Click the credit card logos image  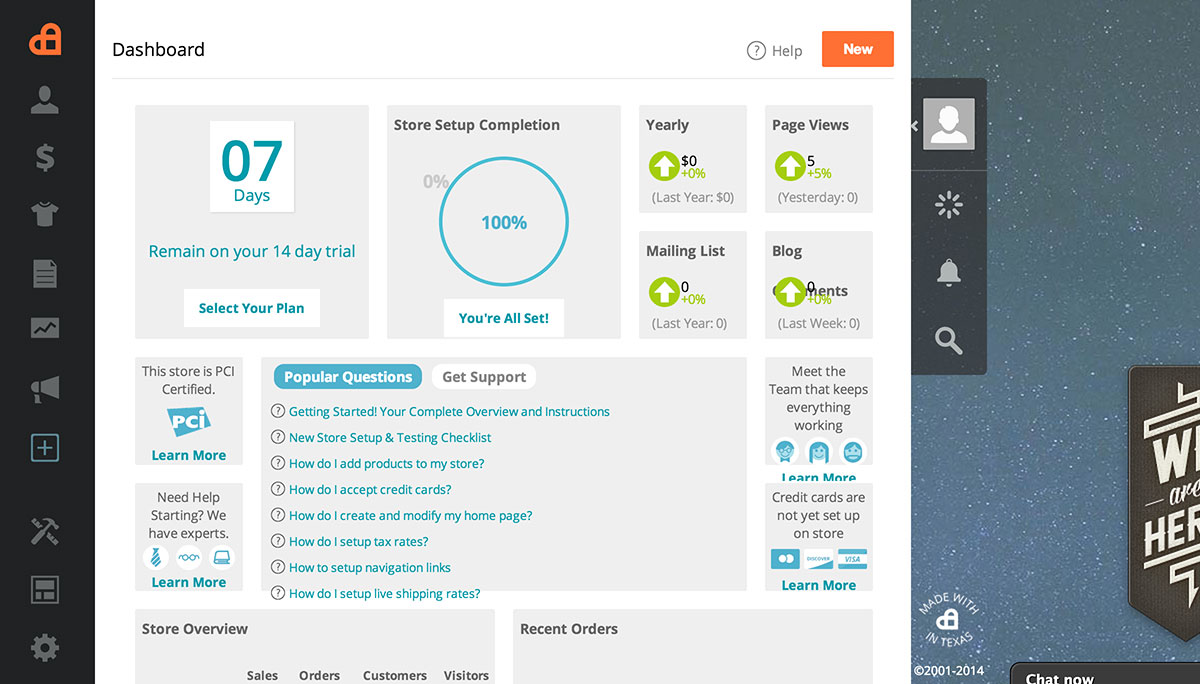819,559
